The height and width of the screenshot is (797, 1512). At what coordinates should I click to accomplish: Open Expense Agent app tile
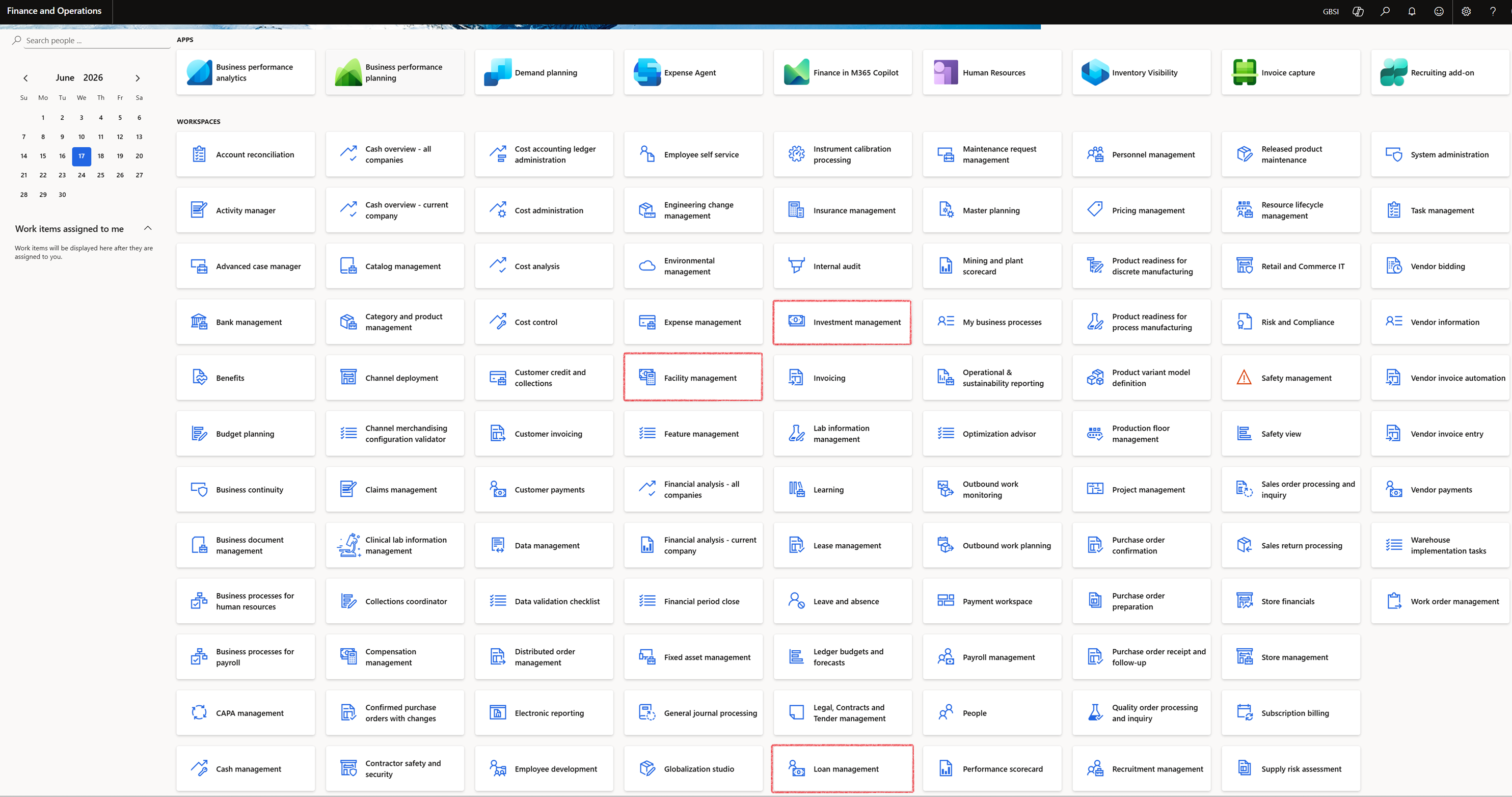(x=693, y=73)
